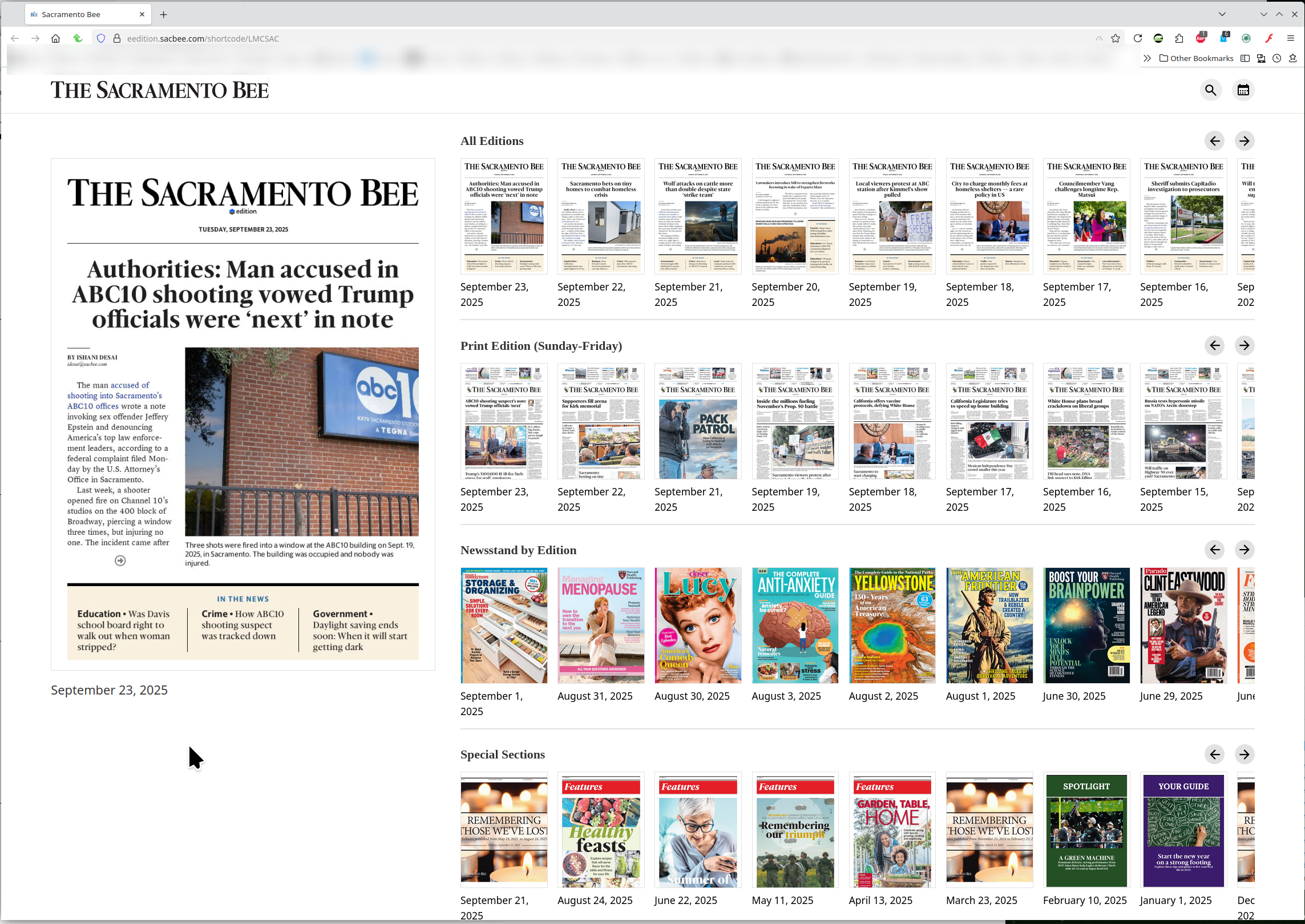Click previous arrow in All Editions row

point(1214,141)
